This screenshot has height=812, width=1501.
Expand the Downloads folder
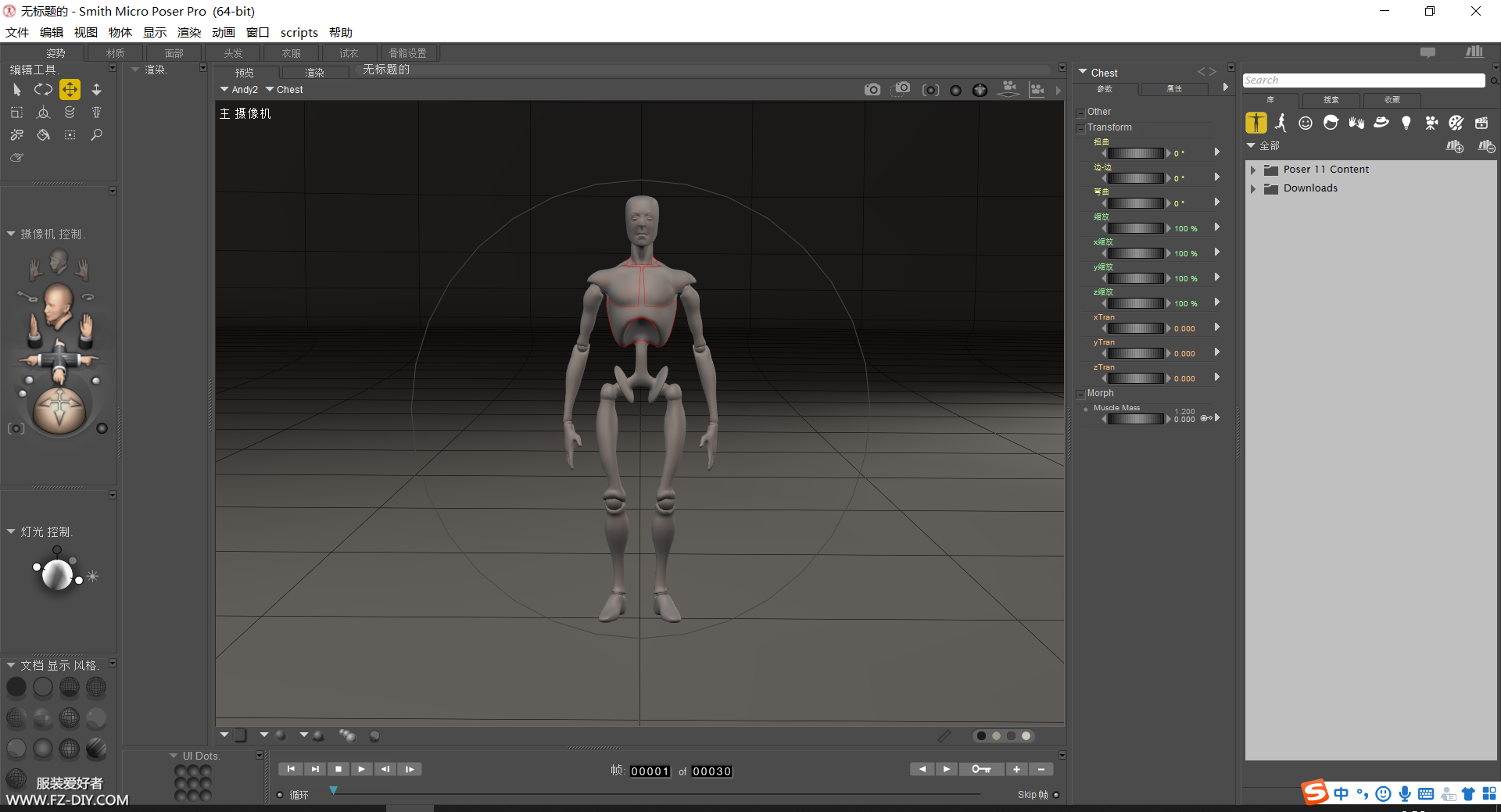click(1253, 188)
